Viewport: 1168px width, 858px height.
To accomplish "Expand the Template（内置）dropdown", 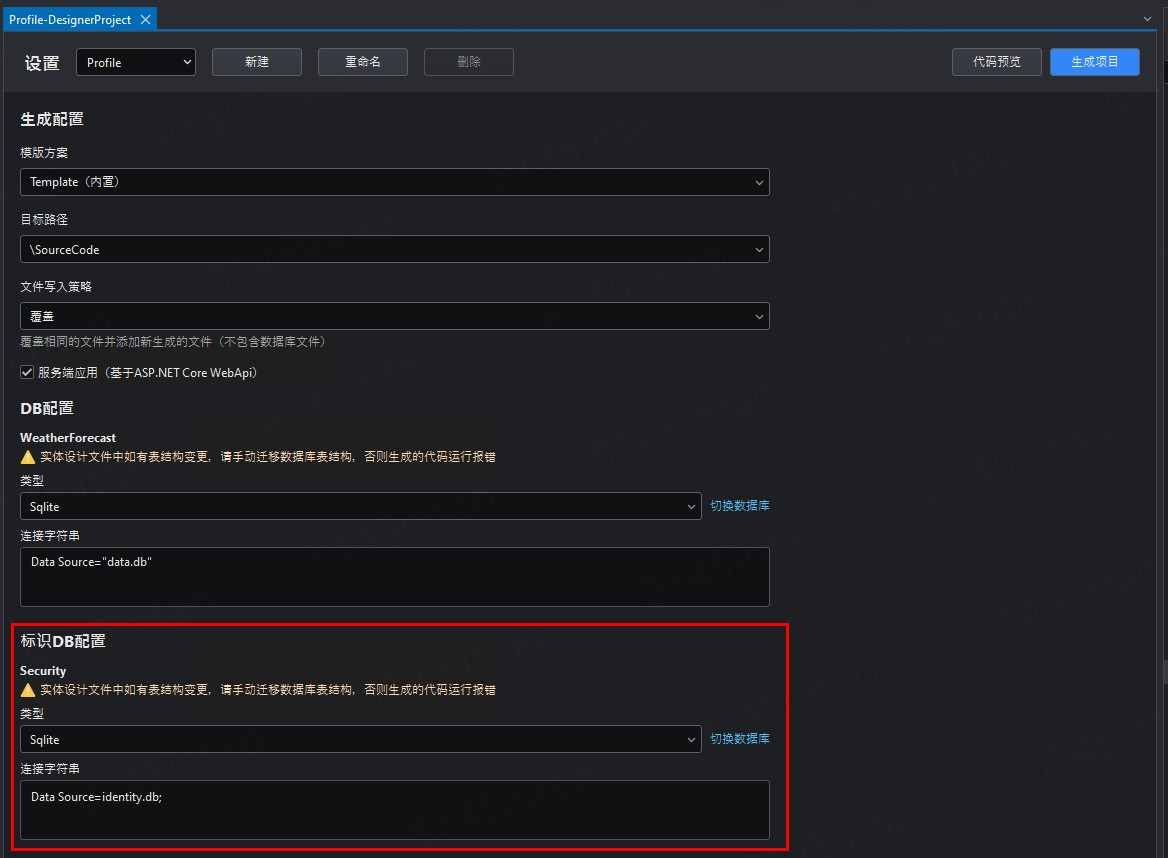I will [395, 182].
